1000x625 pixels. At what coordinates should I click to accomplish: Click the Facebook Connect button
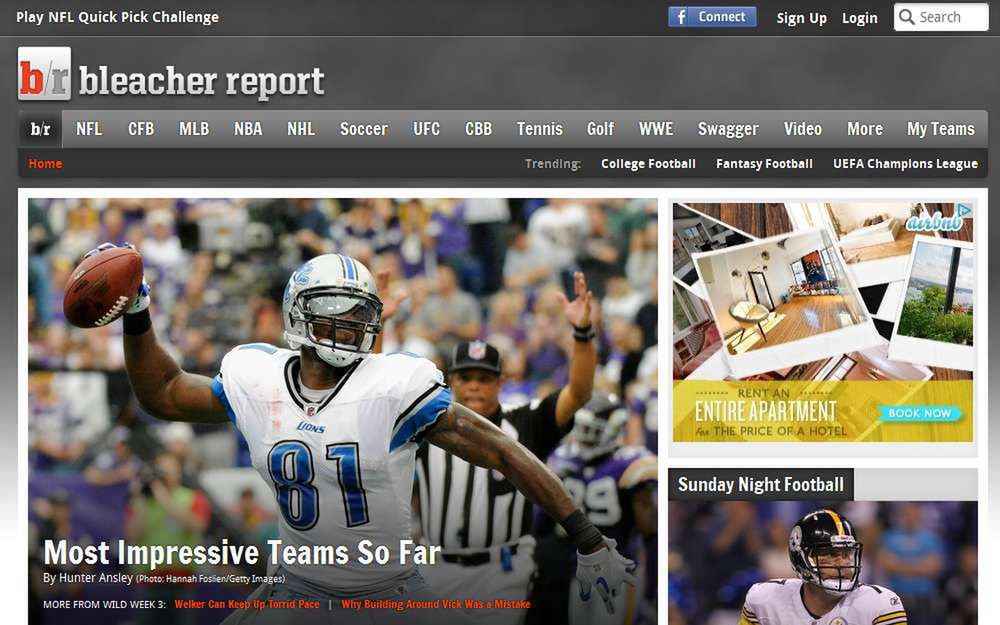click(712, 17)
